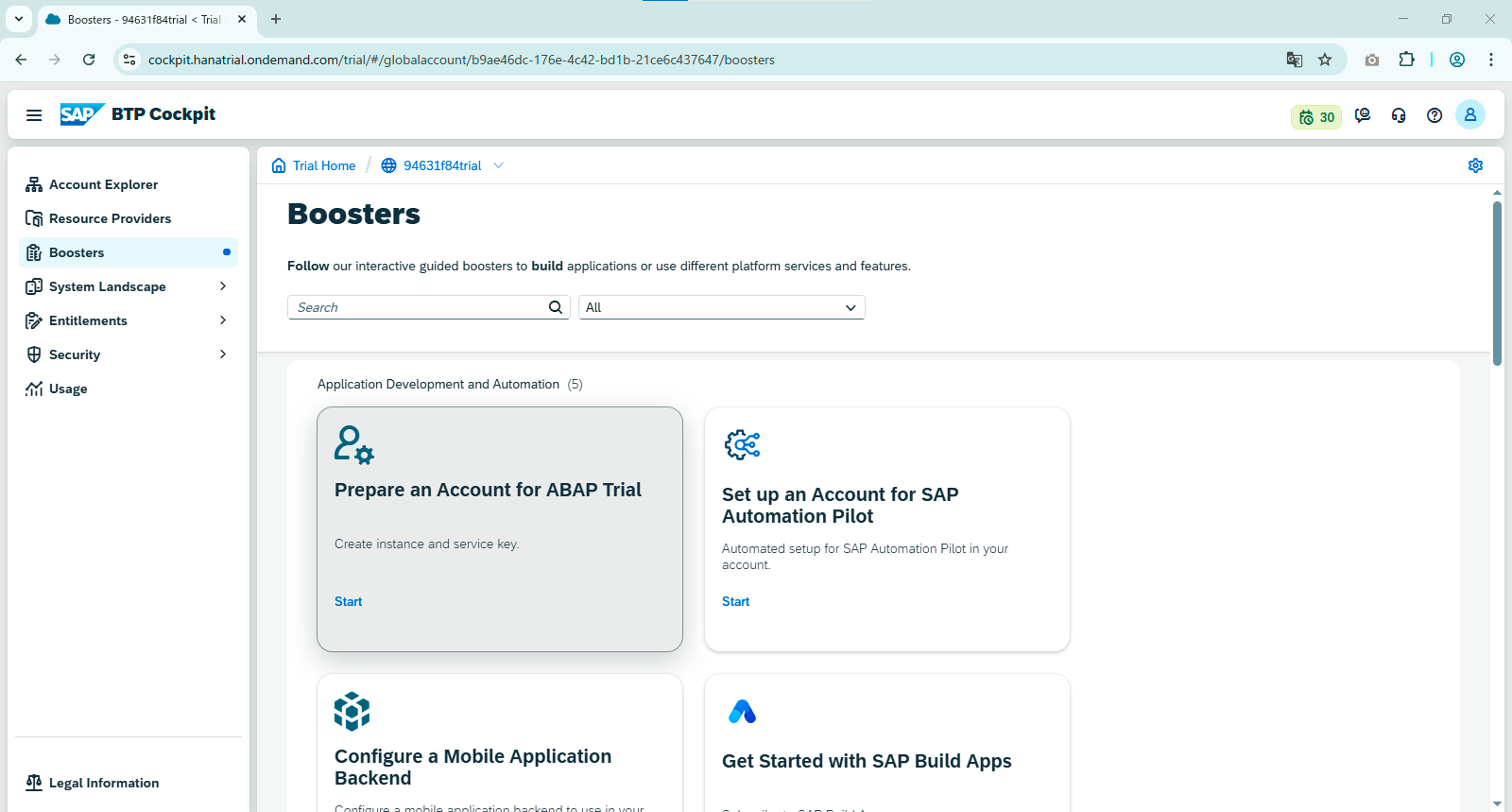Open the help question mark icon
The image size is (1512, 812).
point(1435,115)
